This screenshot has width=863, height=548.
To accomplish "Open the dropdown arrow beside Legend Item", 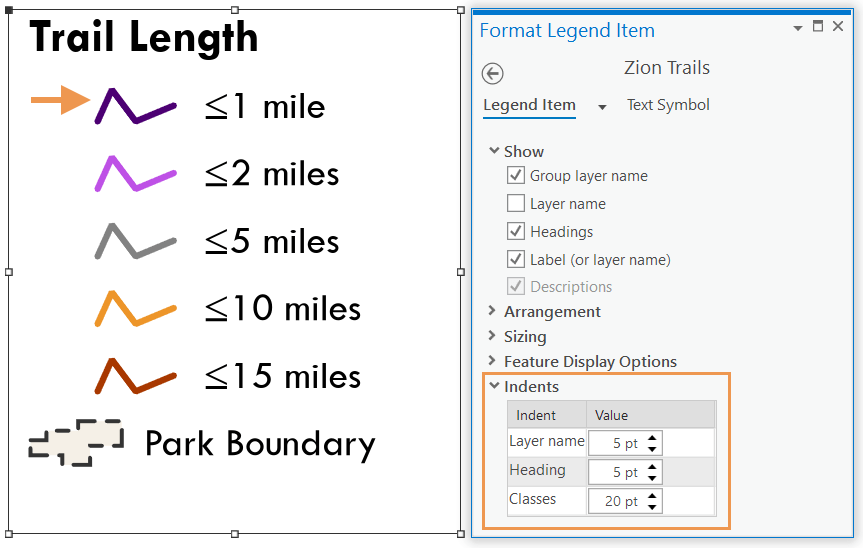I will tap(602, 107).
